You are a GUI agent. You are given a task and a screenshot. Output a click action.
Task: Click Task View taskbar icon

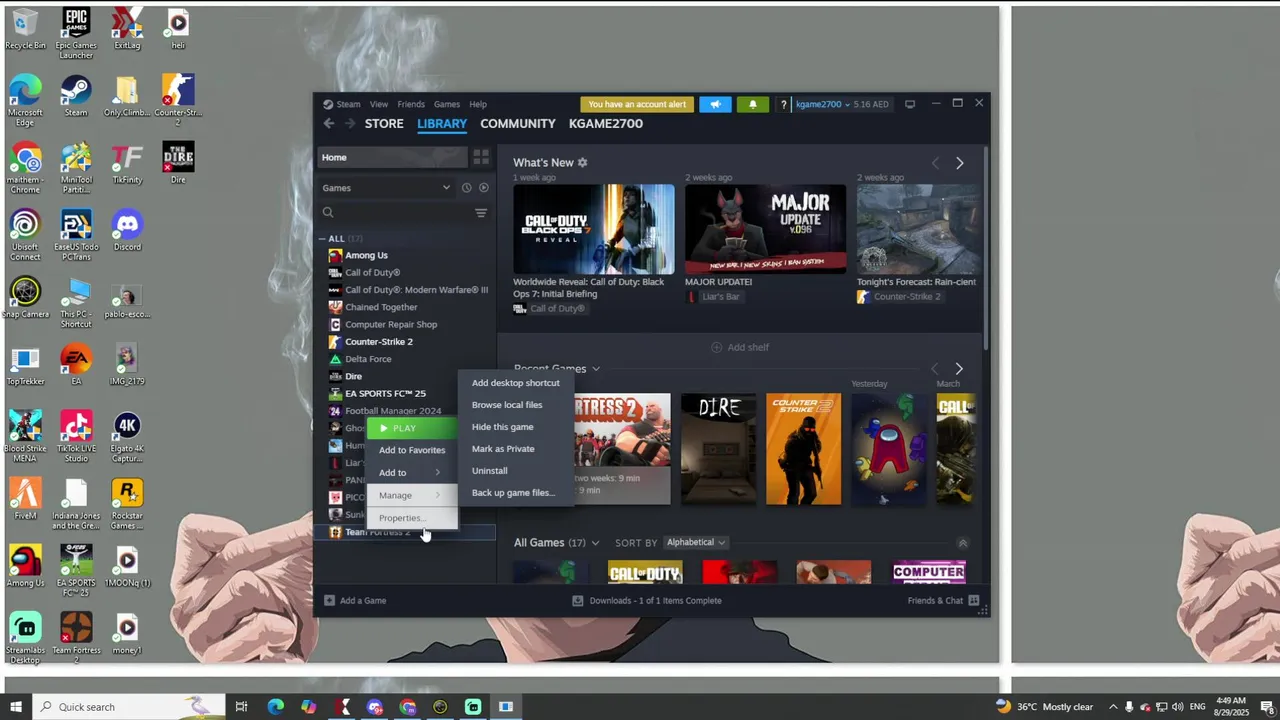(x=241, y=707)
